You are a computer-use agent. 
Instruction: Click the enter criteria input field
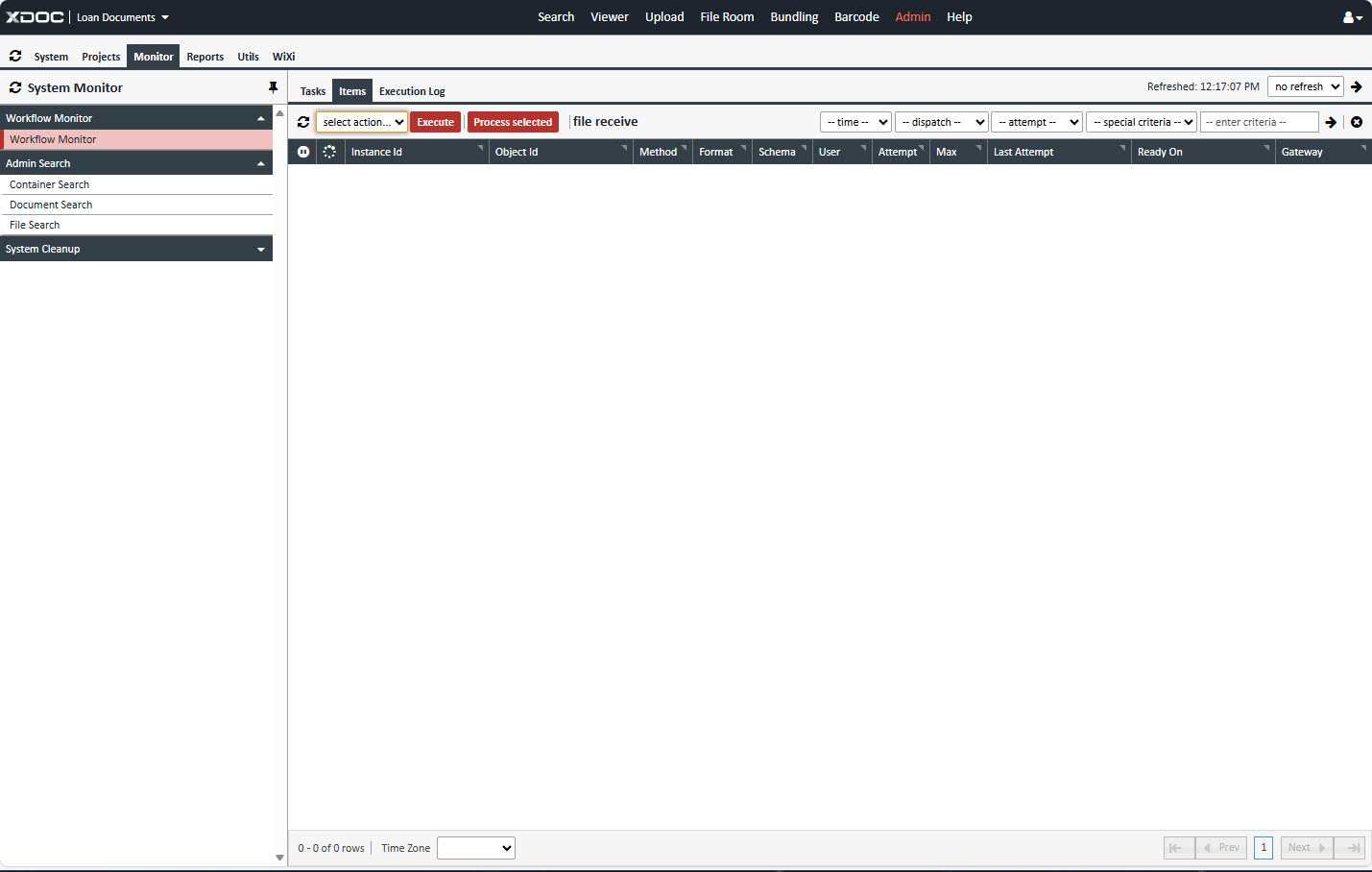click(1258, 122)
